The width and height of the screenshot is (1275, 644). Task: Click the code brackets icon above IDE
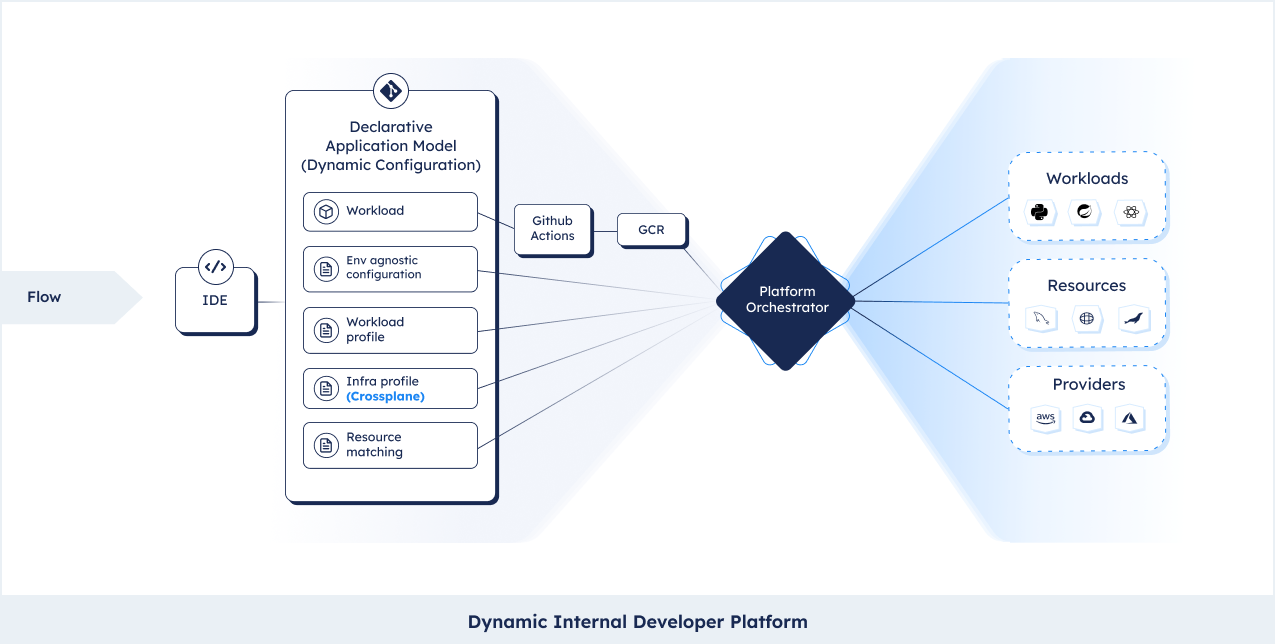click(x=215, y=267)
